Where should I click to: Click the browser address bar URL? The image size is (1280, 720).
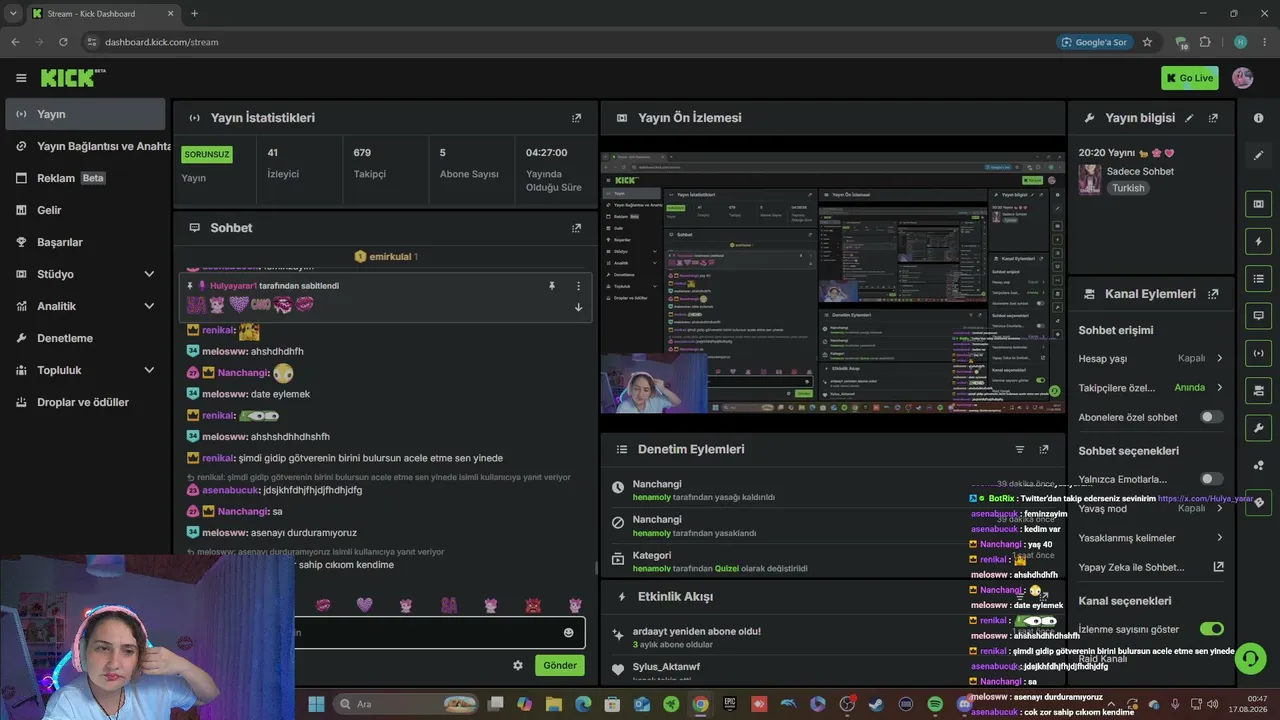(x=161, y=42)
